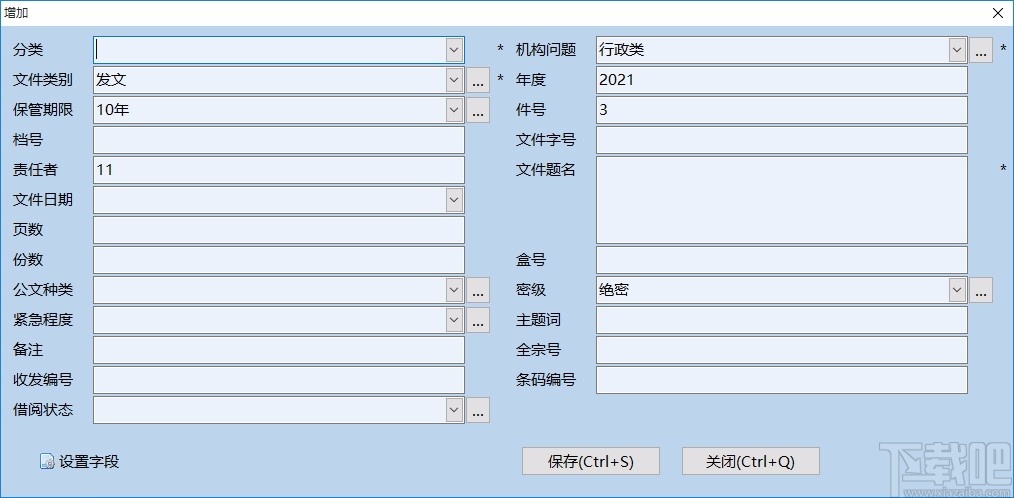The image size is (1014, 498).
Task: Expand the 密级 dropdown showing 绝密
Action: (x=957, y=290)
